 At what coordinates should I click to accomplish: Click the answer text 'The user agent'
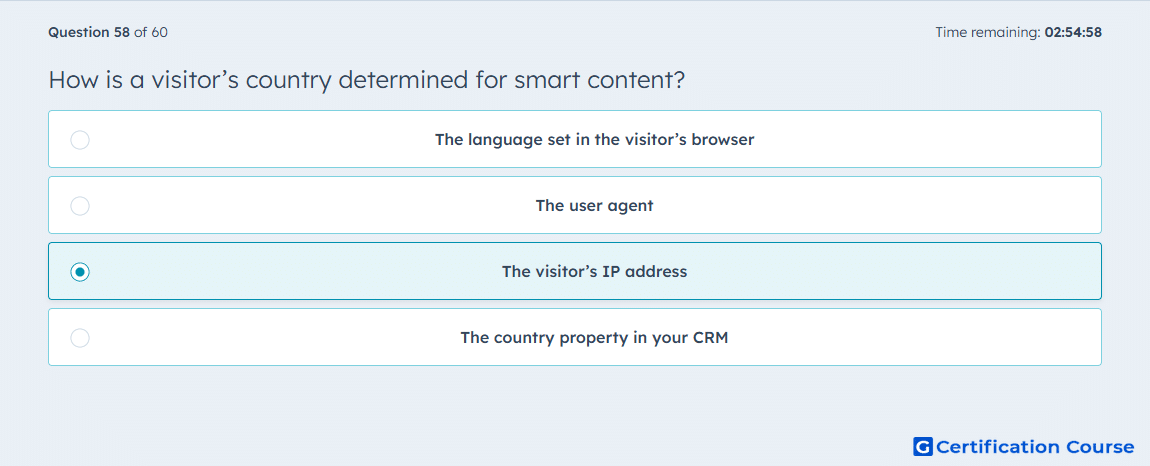coord(595,206)
